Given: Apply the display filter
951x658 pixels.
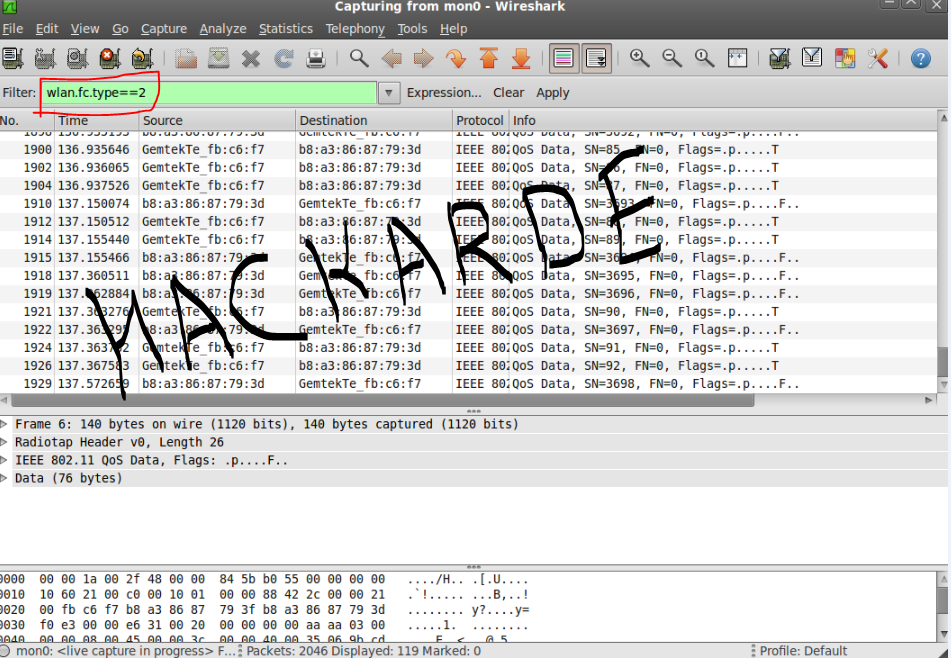Looking at the screenshot, I should (553, 93).
